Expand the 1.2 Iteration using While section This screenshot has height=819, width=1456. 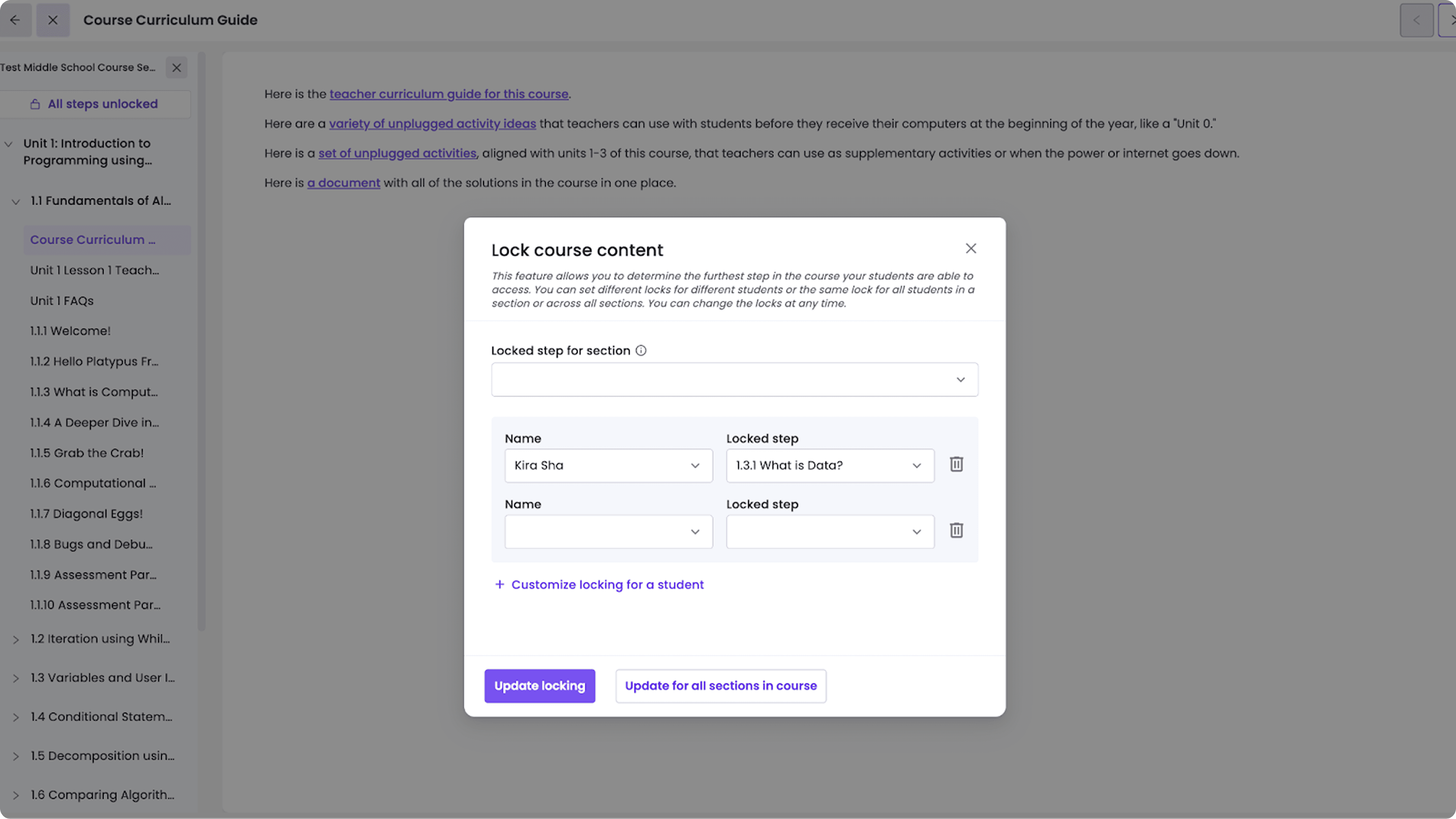[x=16, y=639]
